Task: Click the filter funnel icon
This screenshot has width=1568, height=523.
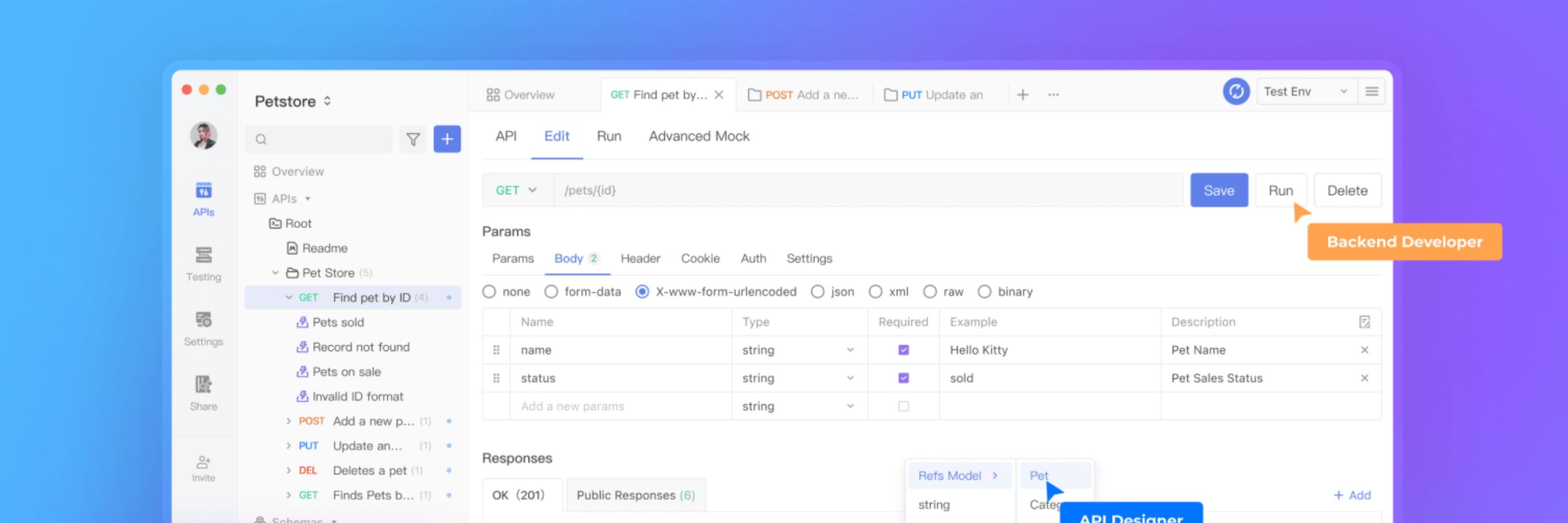Action: tap(413, 140)
